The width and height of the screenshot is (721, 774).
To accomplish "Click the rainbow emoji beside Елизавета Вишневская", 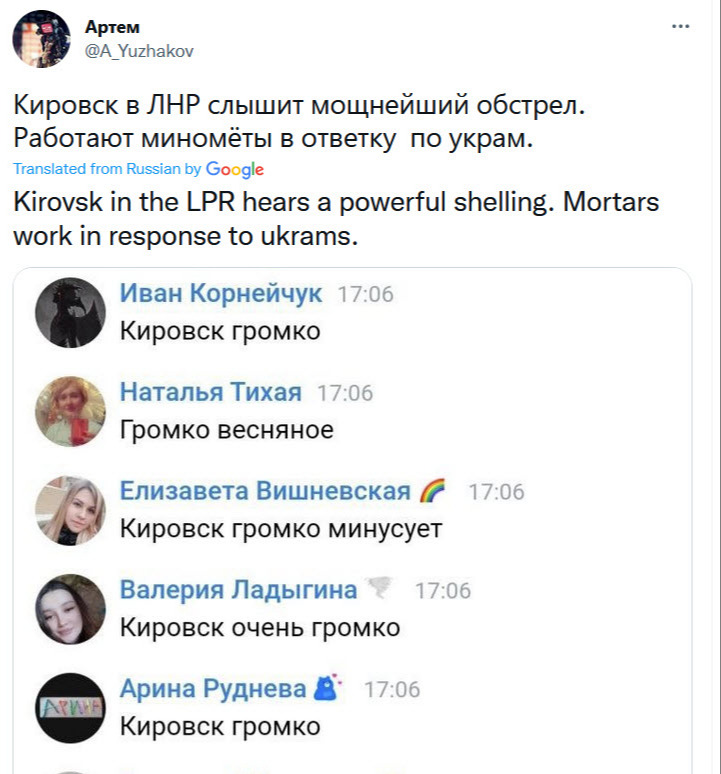I will point(433,491).
